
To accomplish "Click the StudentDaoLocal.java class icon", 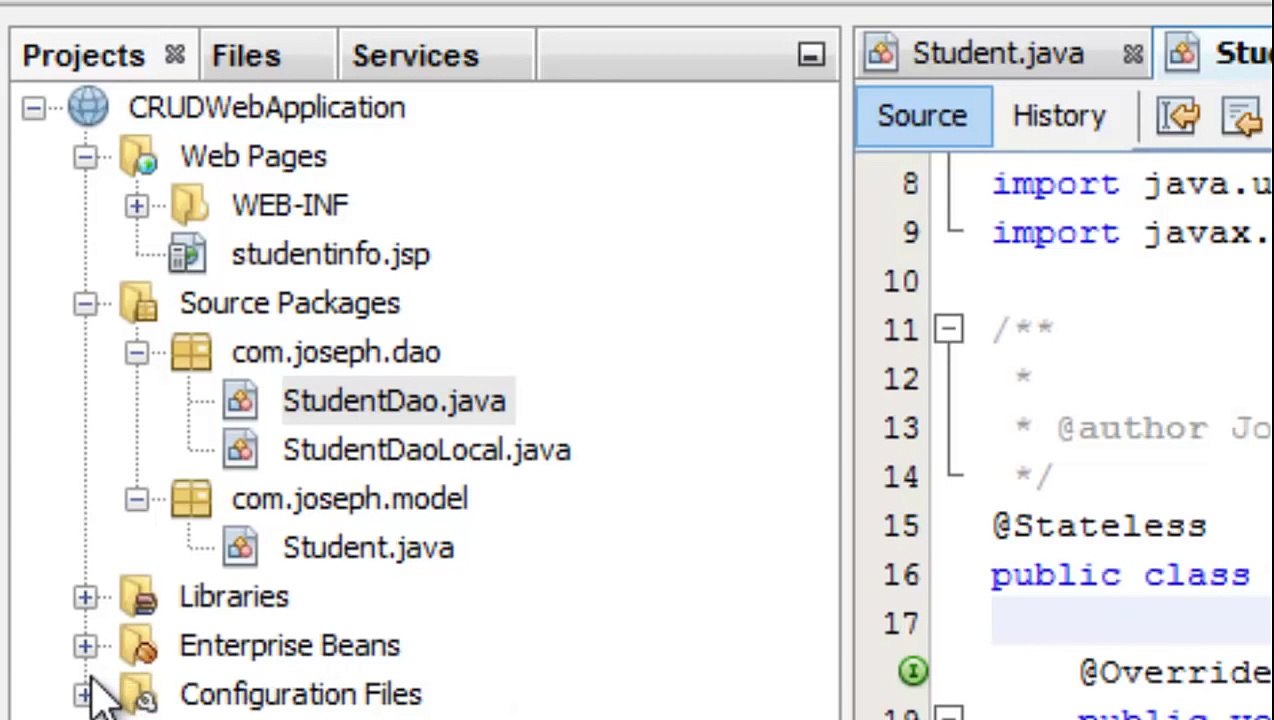I will point(240,450).
